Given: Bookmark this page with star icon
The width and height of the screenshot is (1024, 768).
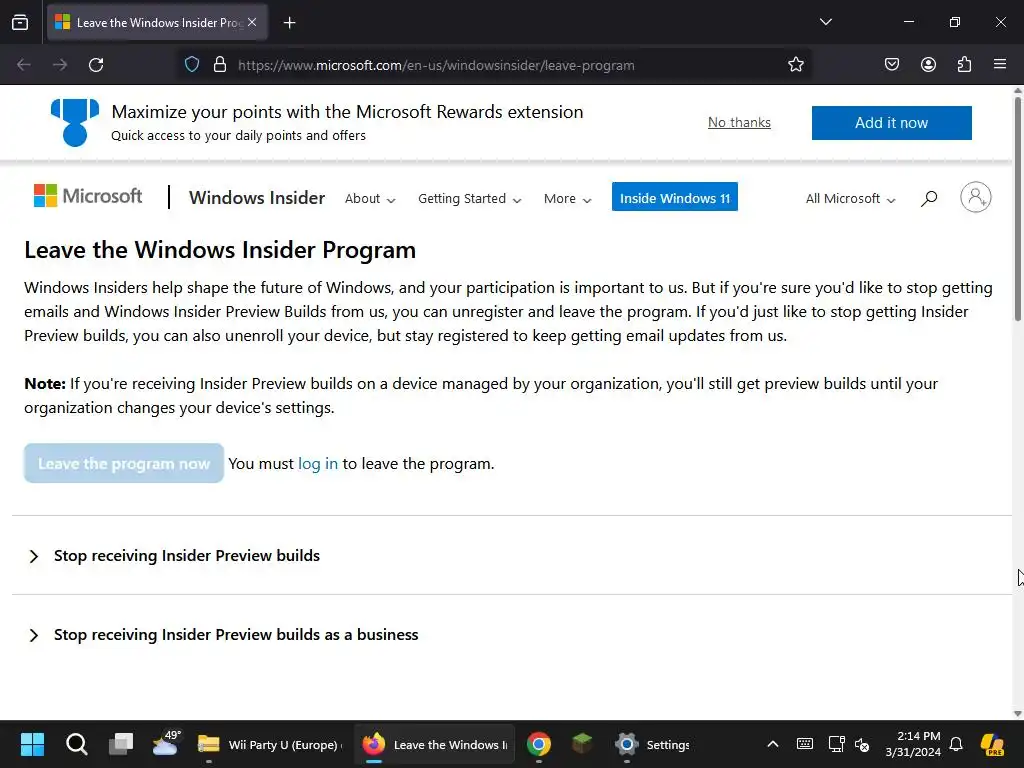Looking at the screenshot, I should click(795, 65).
